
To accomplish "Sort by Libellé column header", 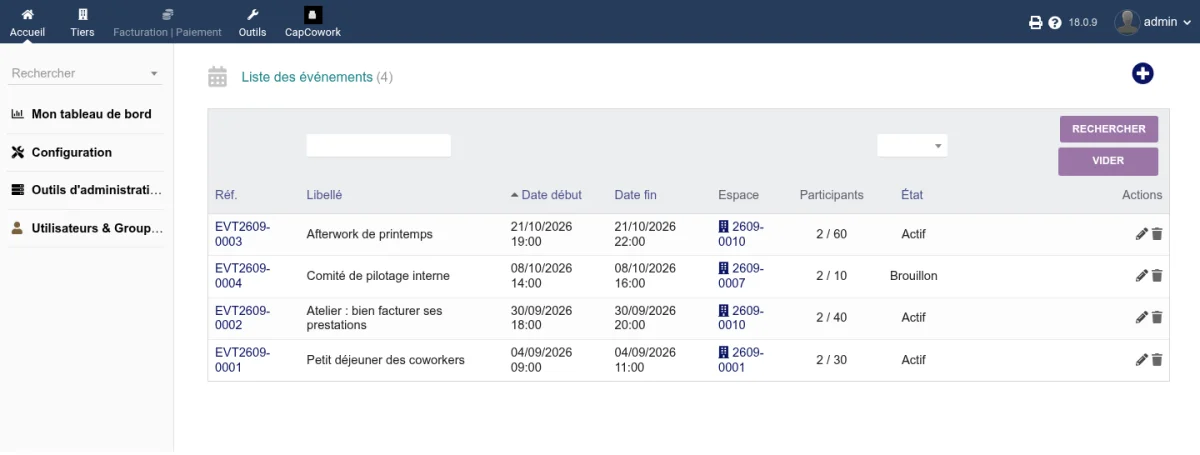I will (x=324, y=195).
